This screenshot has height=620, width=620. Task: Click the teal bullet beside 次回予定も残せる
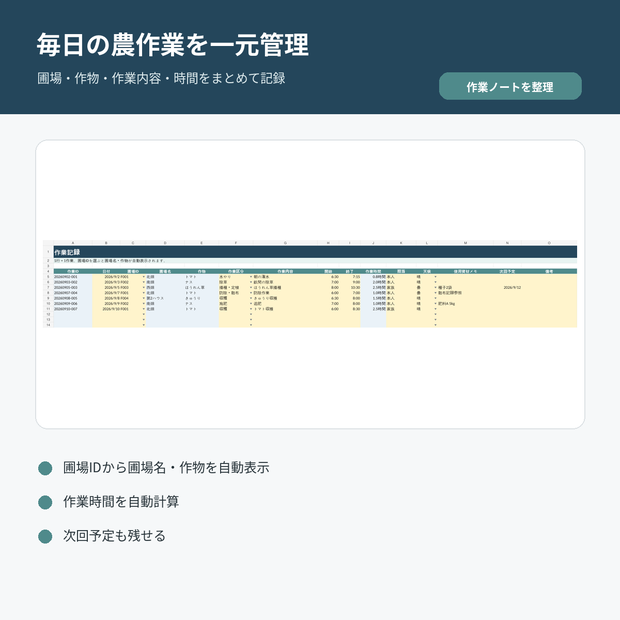pyautogui.click(x=45, y=537)
